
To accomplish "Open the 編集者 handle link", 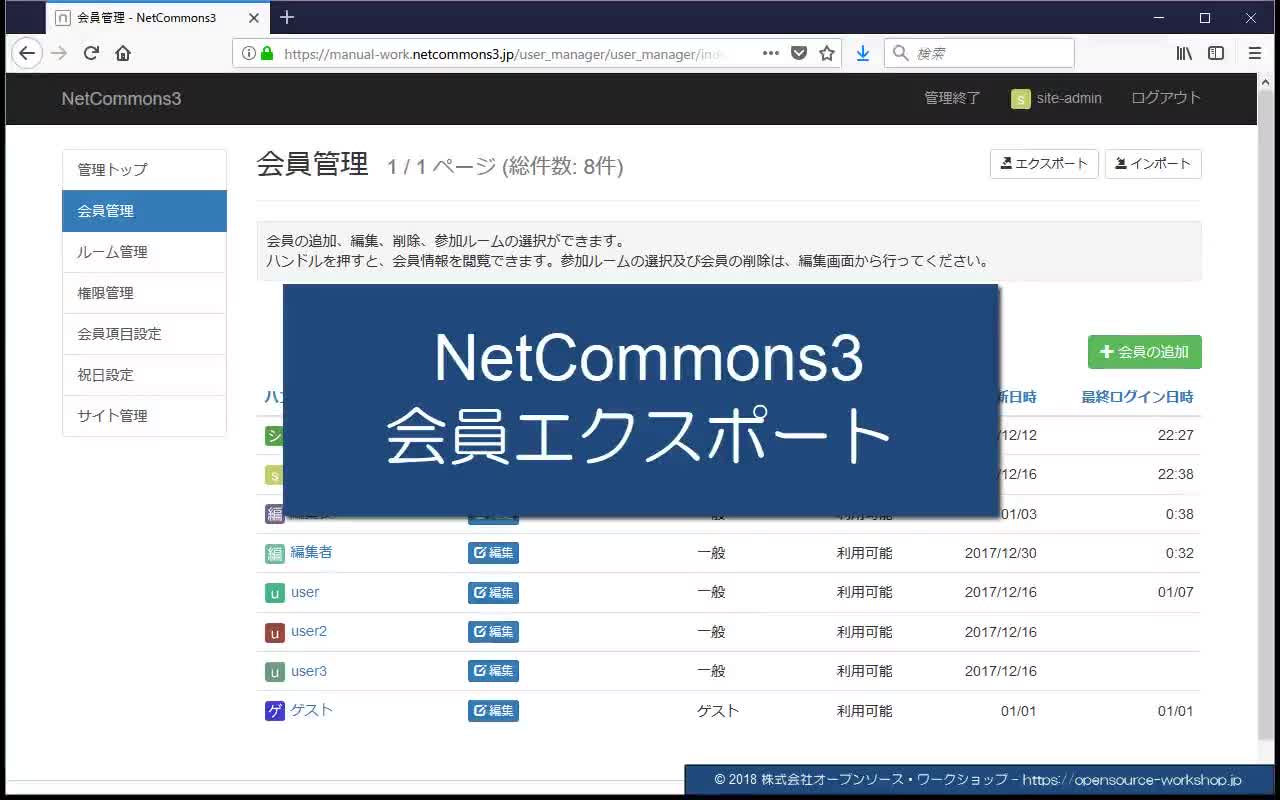I will pos(311,552).
